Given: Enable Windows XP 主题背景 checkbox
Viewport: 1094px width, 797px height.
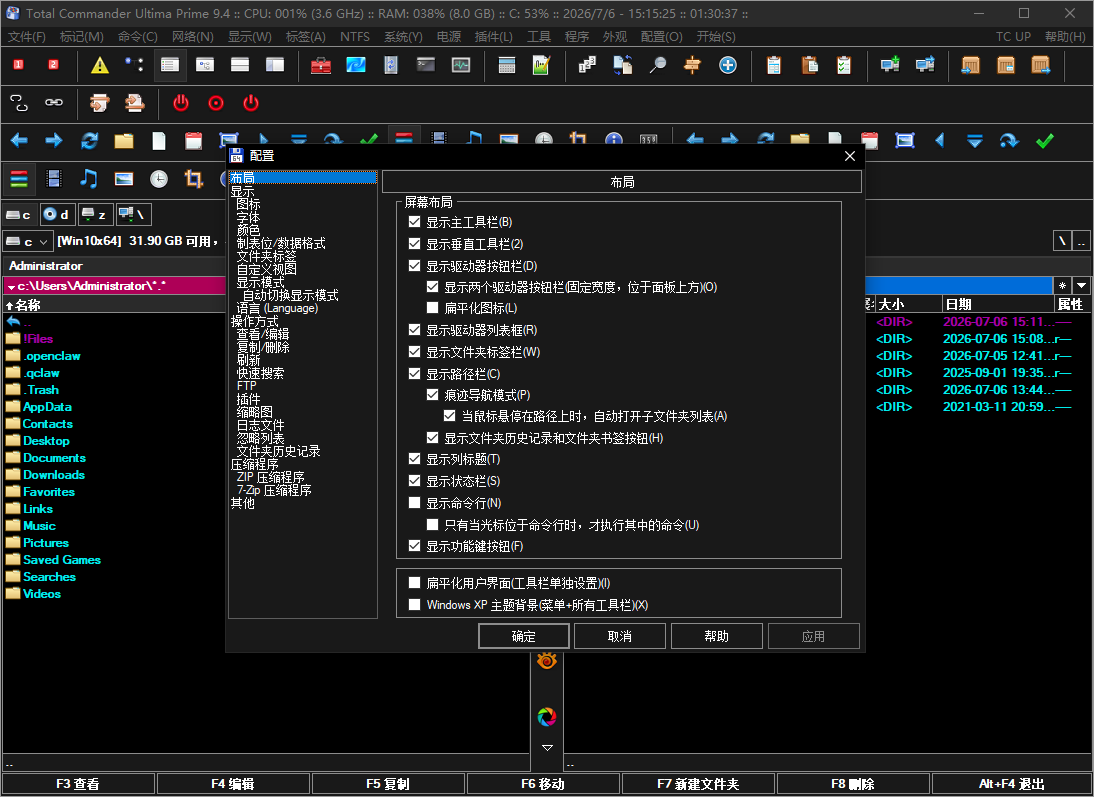Looking at the screenshot, I should pos(414,604).
